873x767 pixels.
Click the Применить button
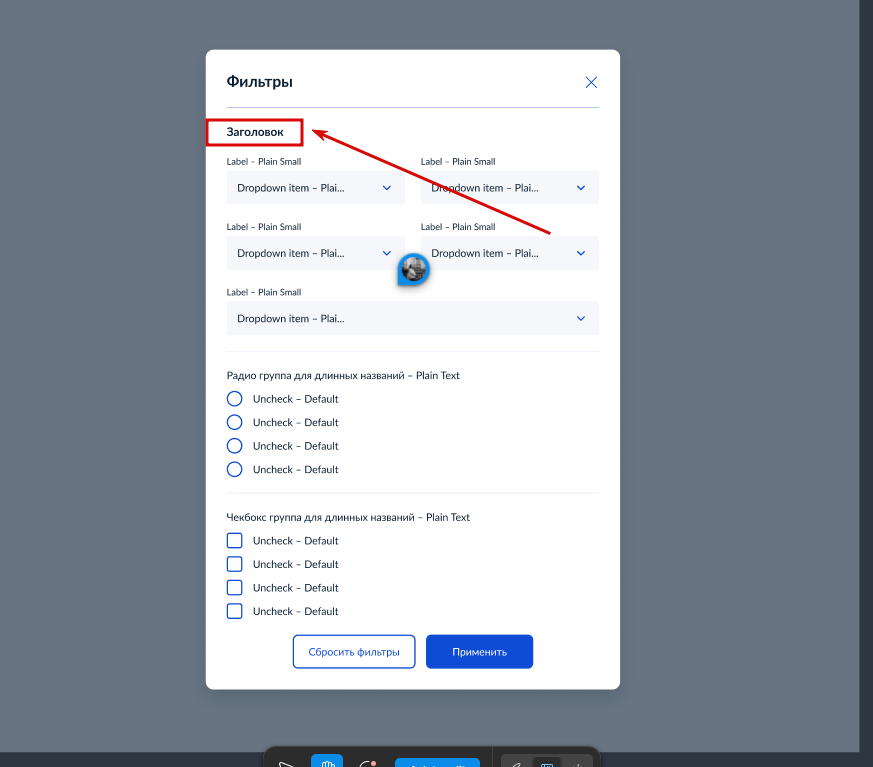click(x=479, y=652)
